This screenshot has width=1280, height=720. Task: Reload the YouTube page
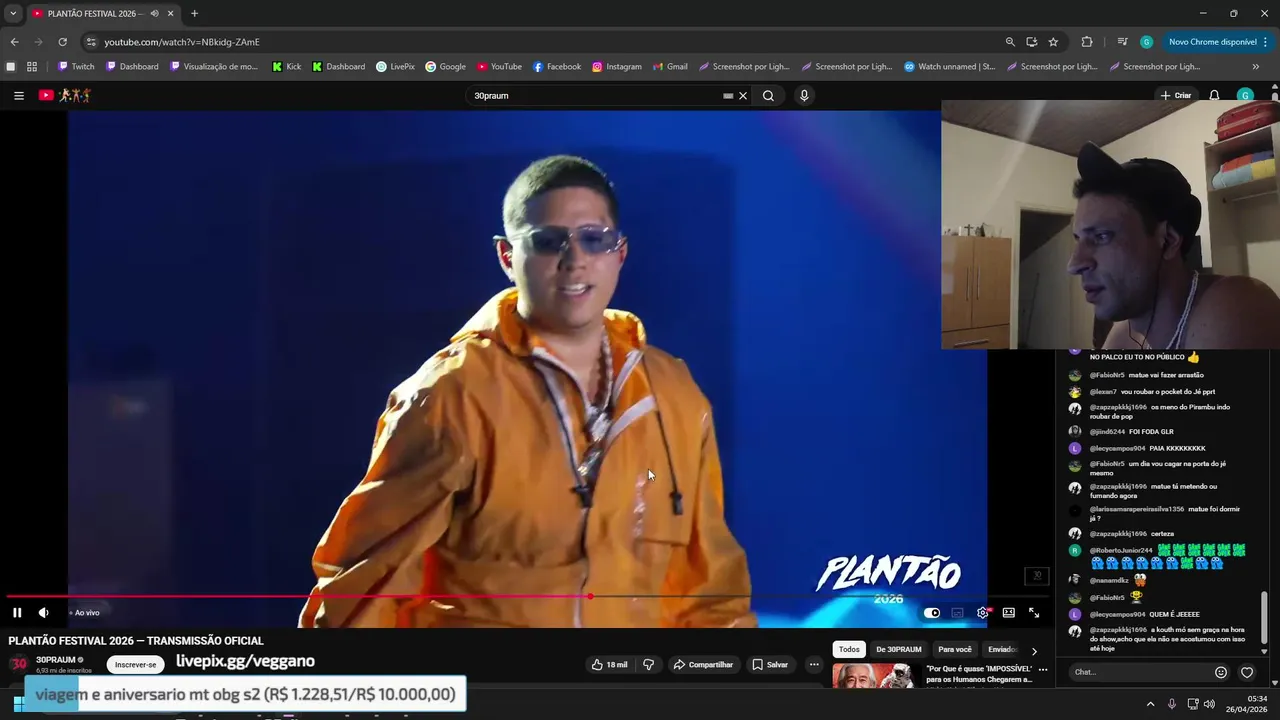pyautogui.click(x=62, y=42)
